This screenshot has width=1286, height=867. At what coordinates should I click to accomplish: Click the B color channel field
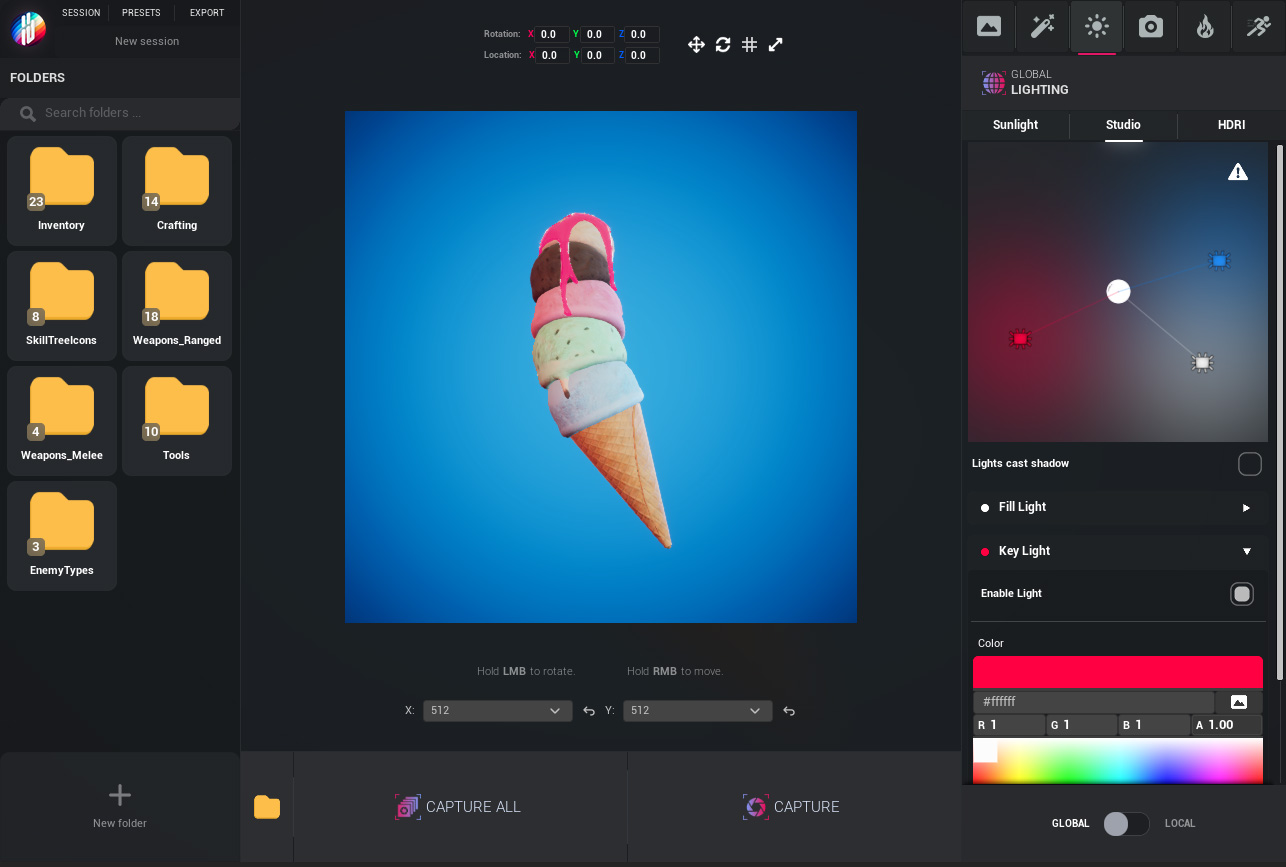pos(1154,725)
